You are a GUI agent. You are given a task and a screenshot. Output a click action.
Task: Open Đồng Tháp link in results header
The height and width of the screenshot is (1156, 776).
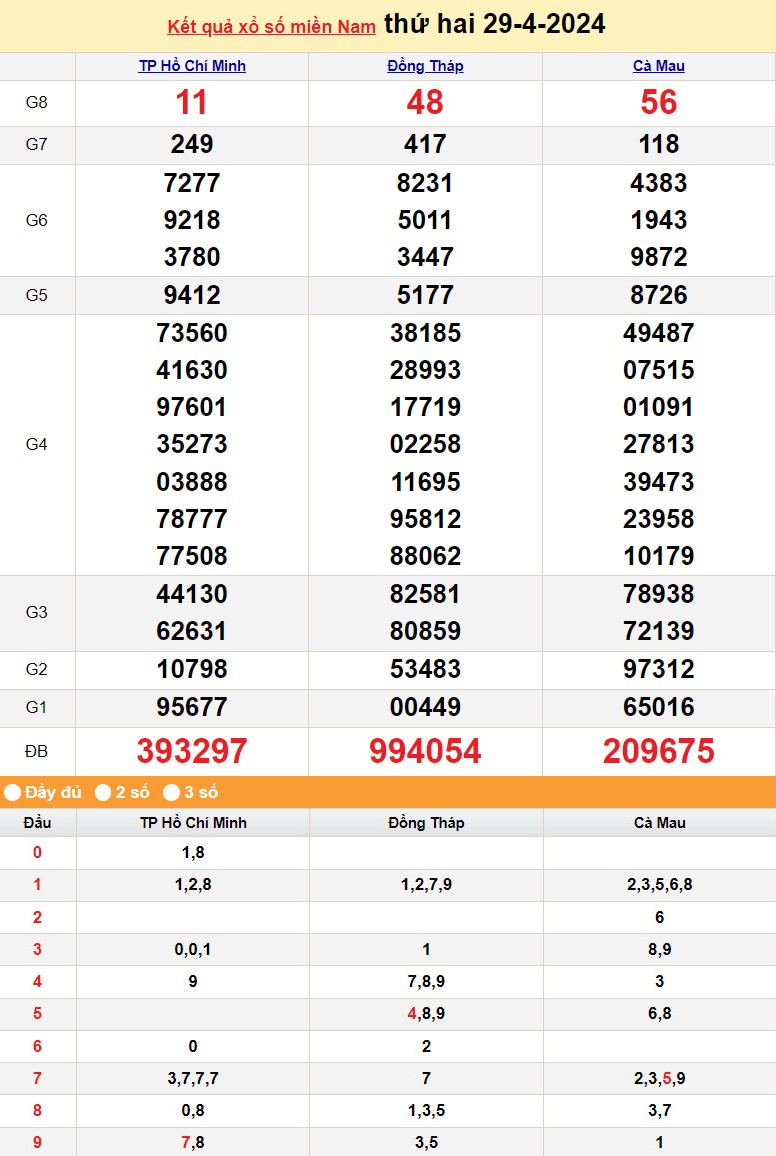(425, 66)
